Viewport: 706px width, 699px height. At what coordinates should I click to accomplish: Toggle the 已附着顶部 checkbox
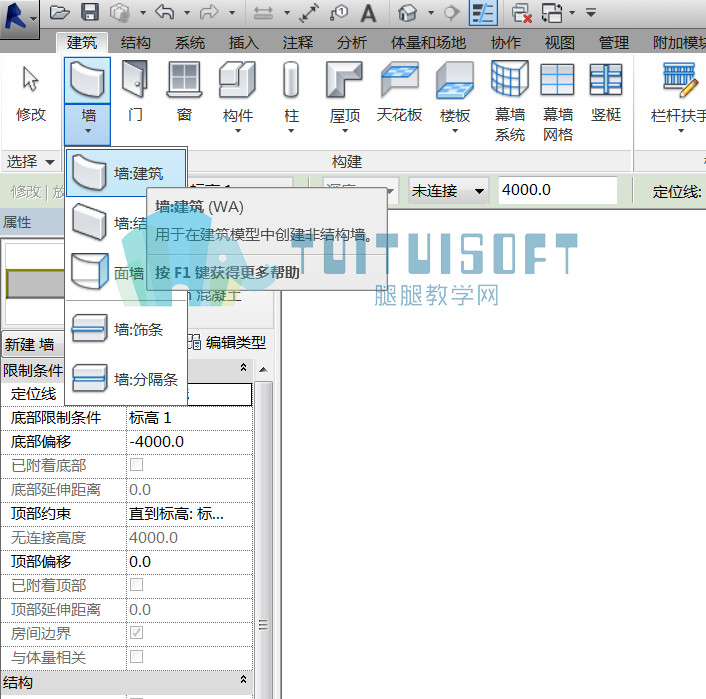tap(136, 585)
